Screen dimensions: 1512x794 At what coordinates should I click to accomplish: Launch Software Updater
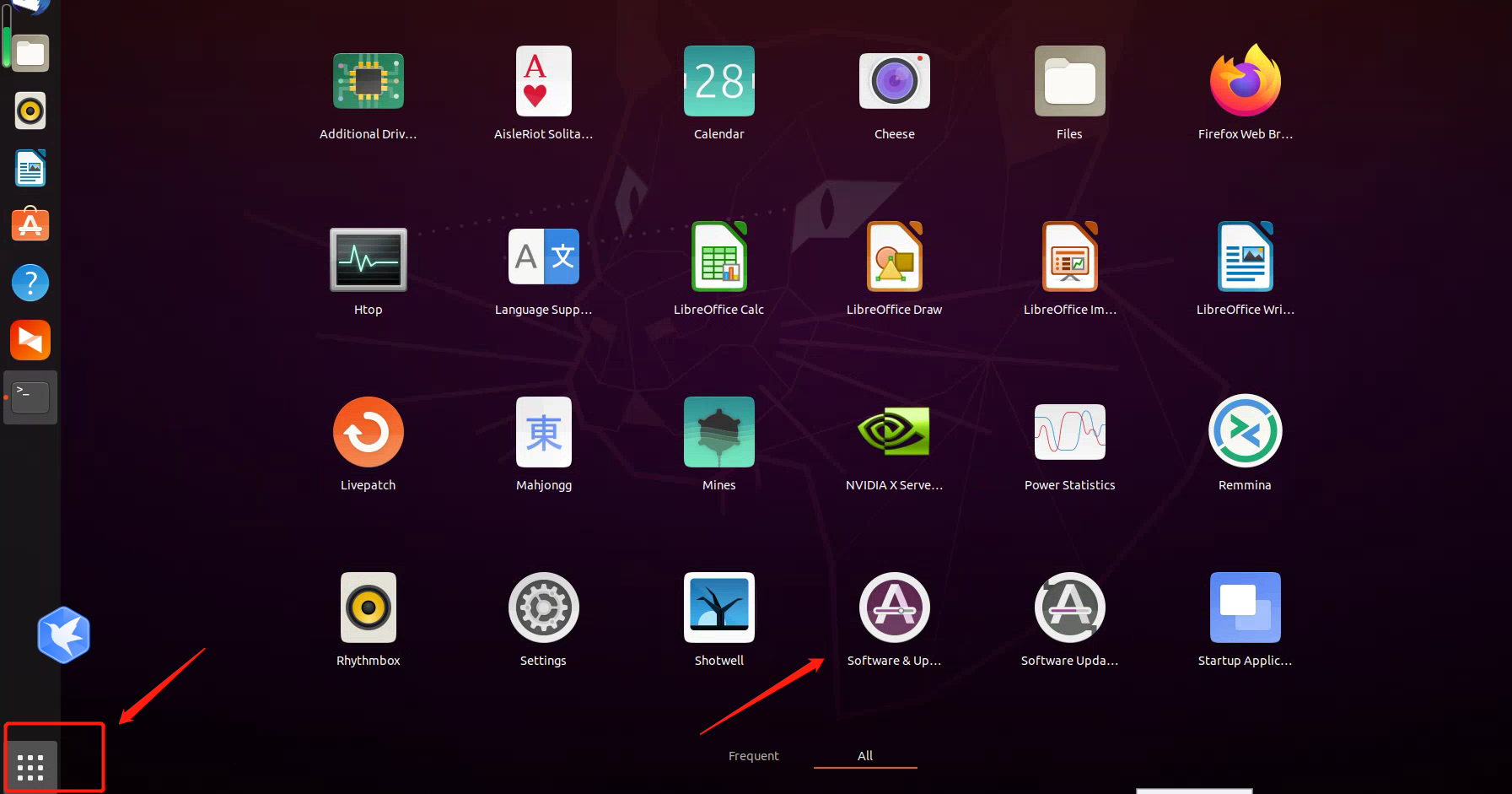pos(1070,608)
